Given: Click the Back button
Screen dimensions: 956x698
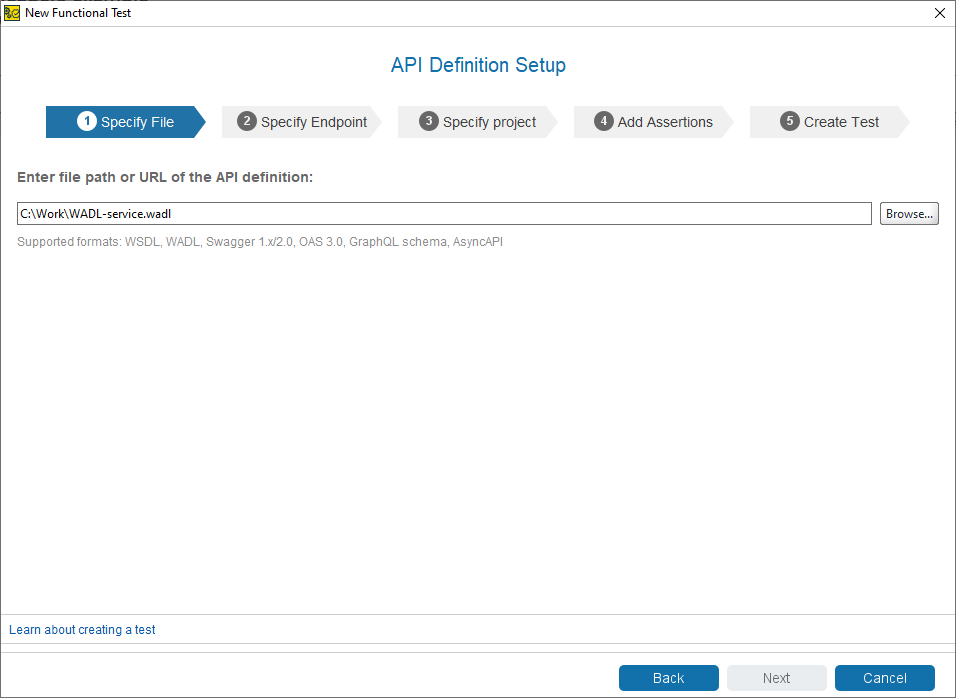Looking at the screenshot, I should tap(669, 678).
